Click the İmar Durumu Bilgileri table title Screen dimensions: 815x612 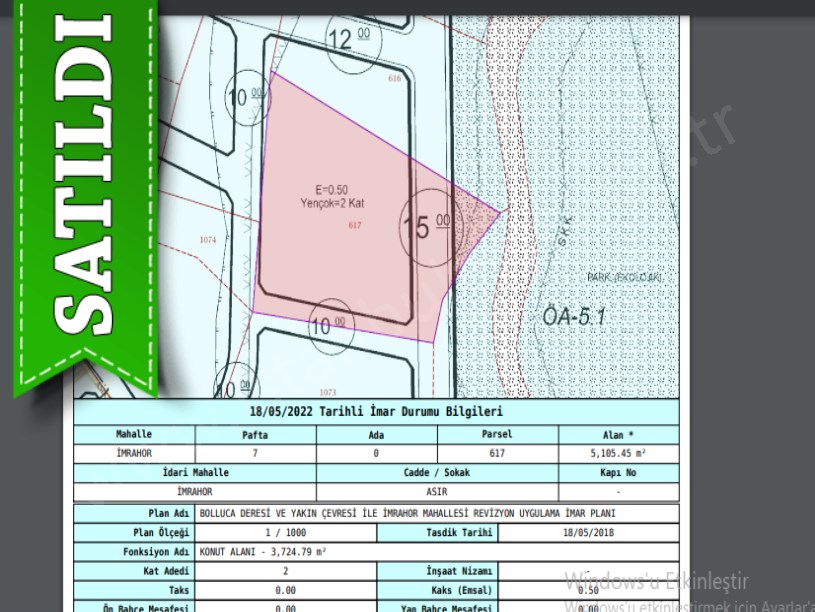point(375,412)
